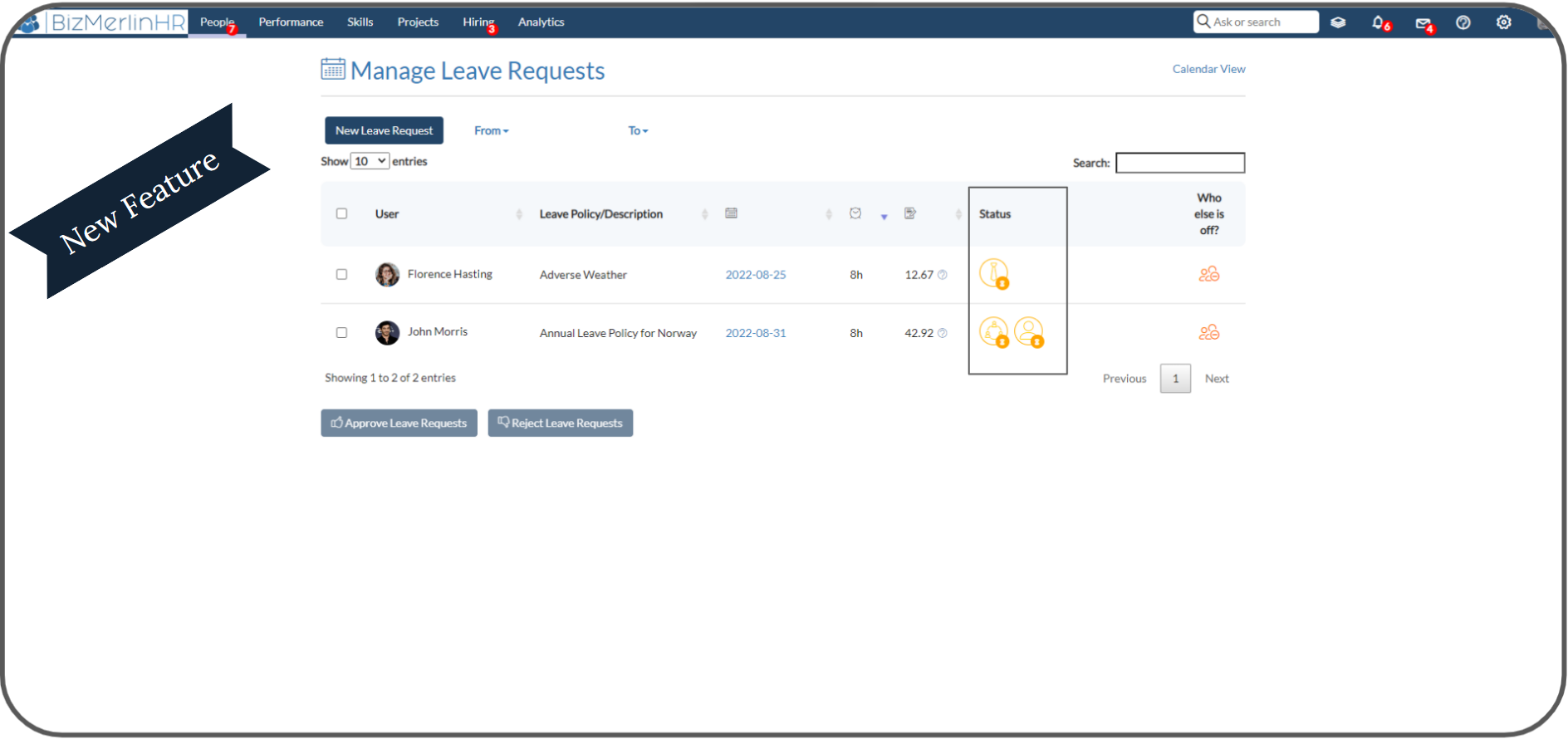The height and width of the screenshot is (739, 1568).
Task: Focus the table Search input box
Action: tap(1180, 163)
